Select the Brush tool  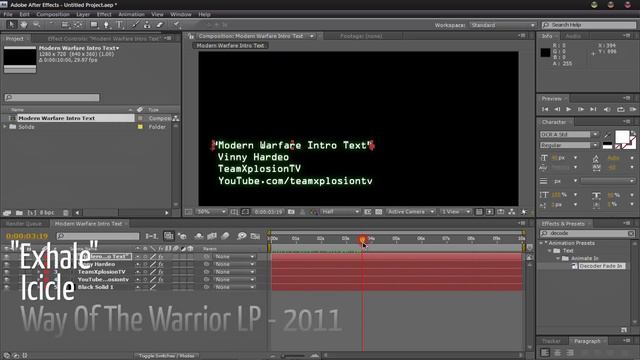point(135,25)
